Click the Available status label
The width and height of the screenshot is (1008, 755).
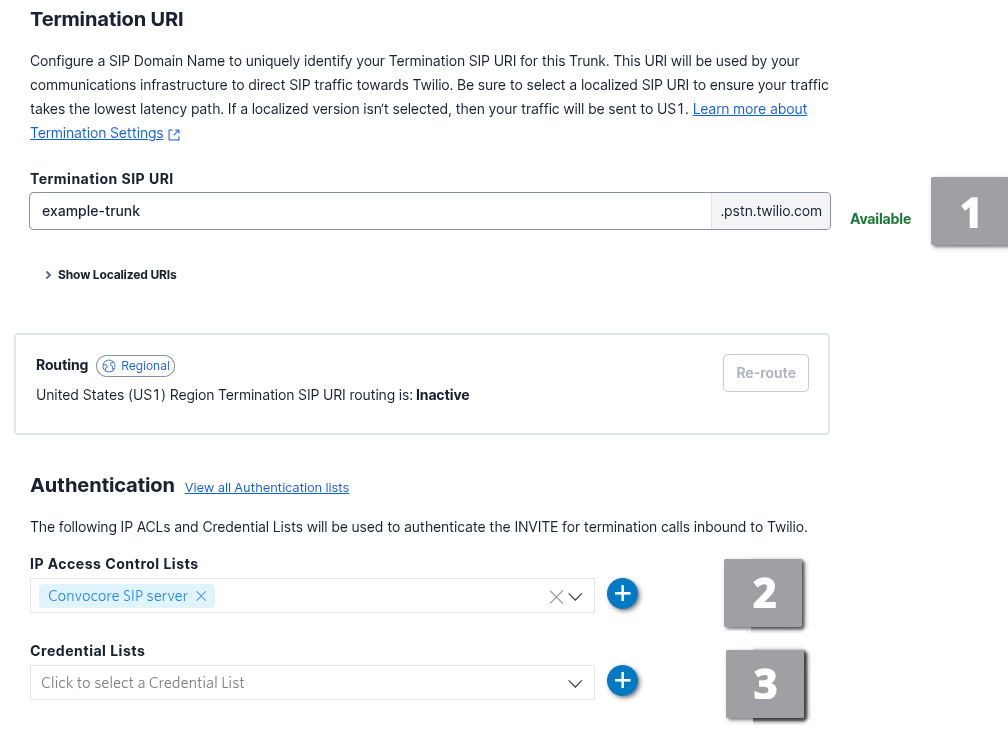pyautogui.click(x=880, y=219)
